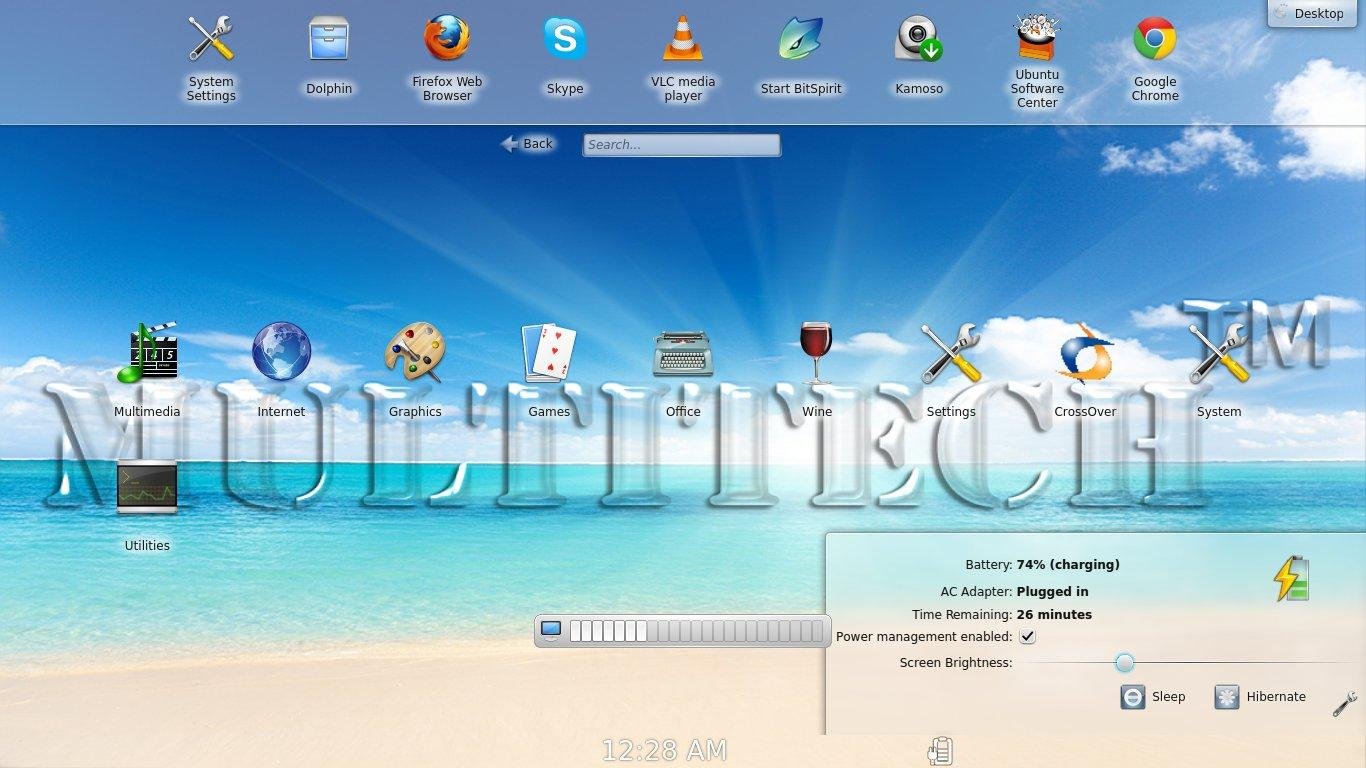Click the charging battery icon in the popup

tap(1291, 578)
